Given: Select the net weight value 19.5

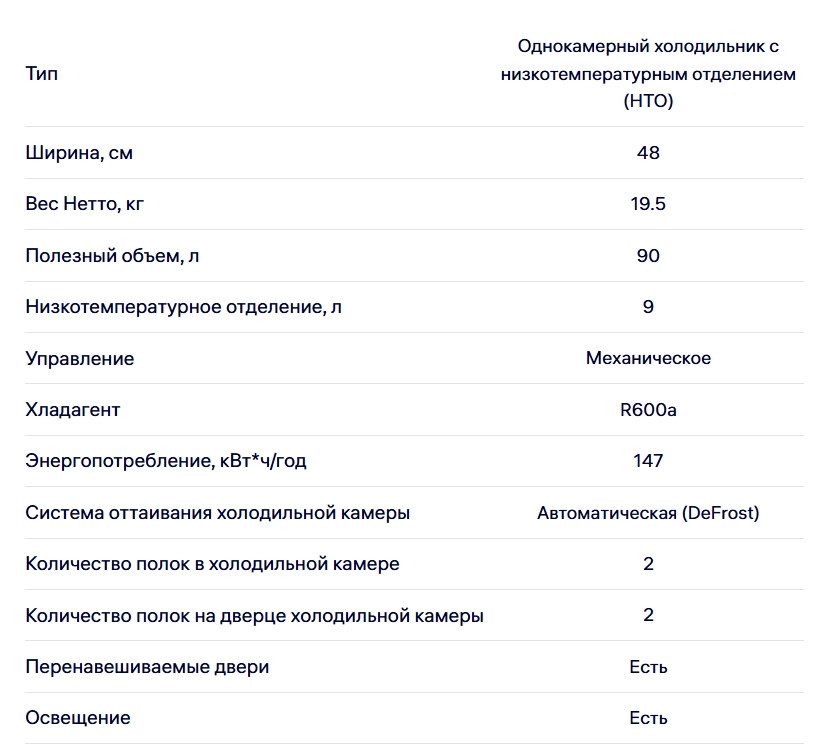Looking at the screenshot, I should [648, 204].
